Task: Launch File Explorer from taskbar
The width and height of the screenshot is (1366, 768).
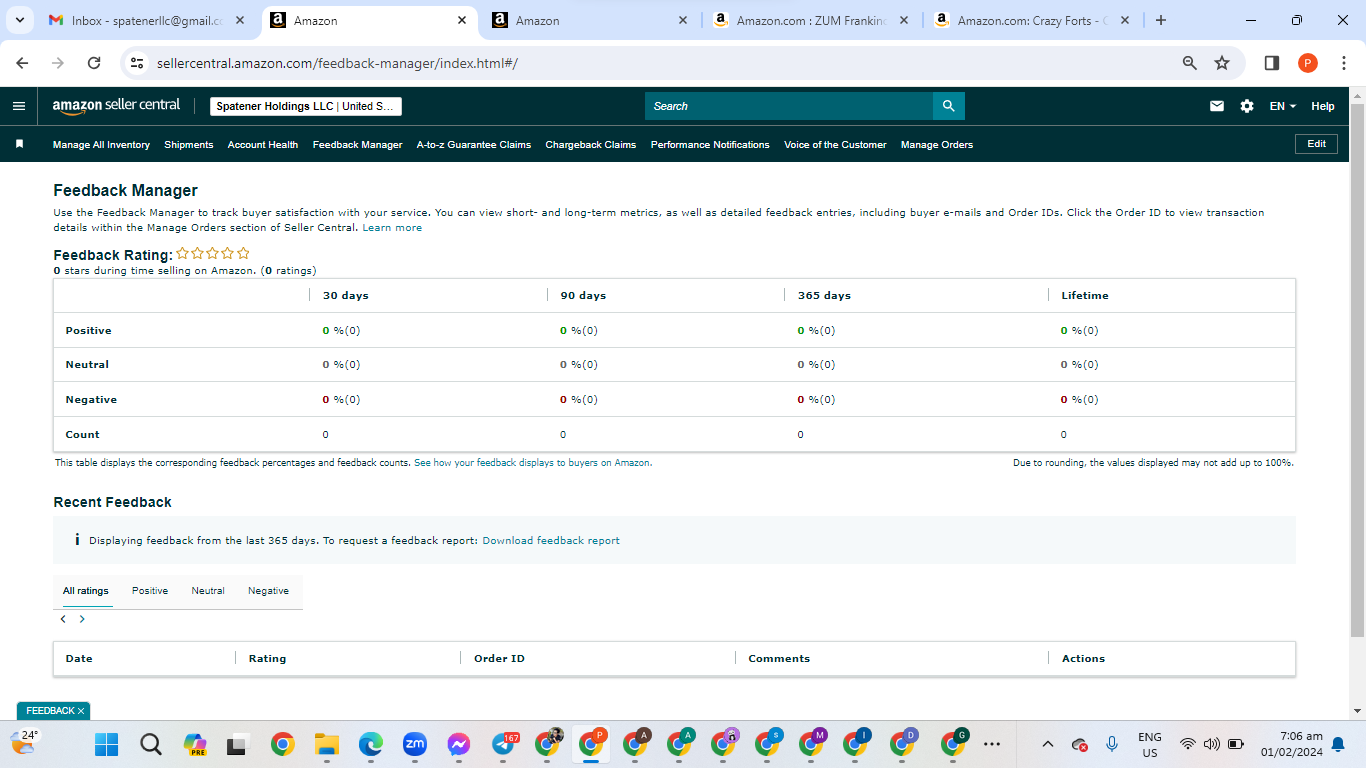Action: point(327,744)
